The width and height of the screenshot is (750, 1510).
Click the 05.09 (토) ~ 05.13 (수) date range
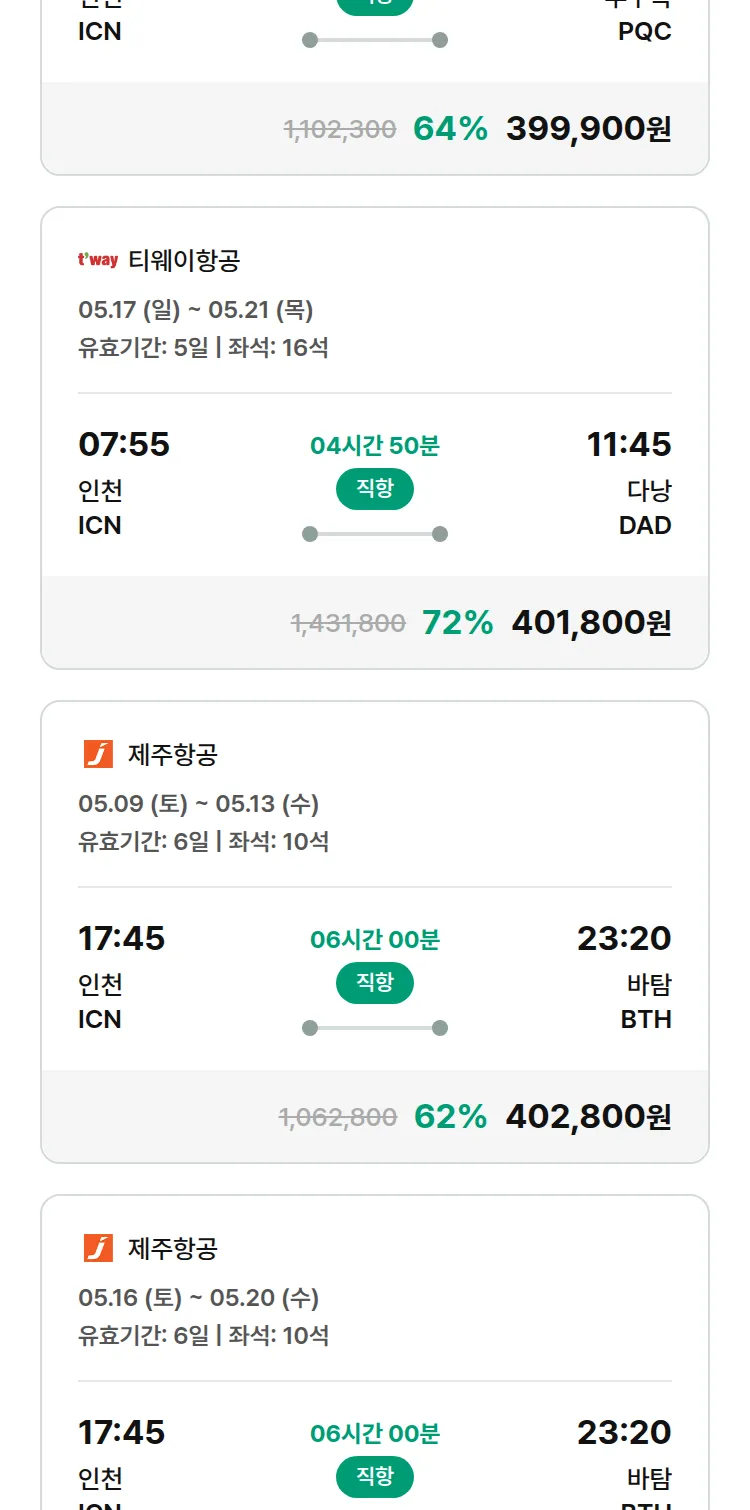[198, 804]
